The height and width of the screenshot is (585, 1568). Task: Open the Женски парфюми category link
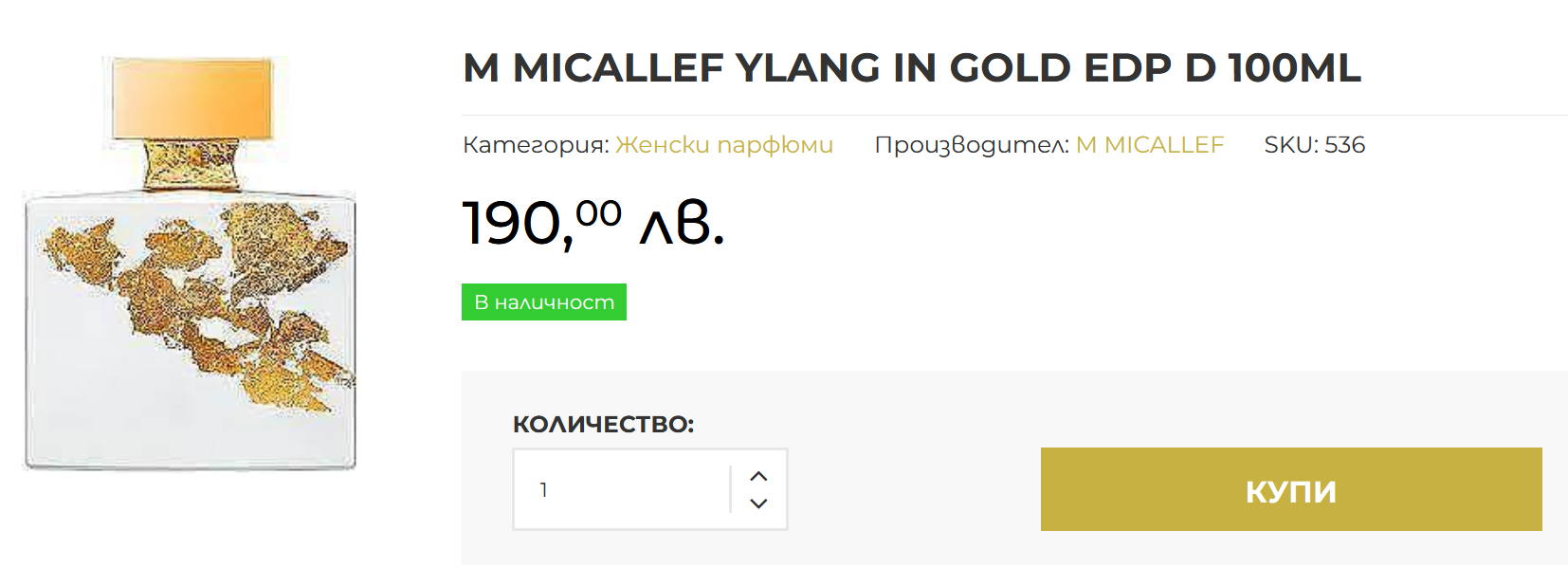point(724,145)
